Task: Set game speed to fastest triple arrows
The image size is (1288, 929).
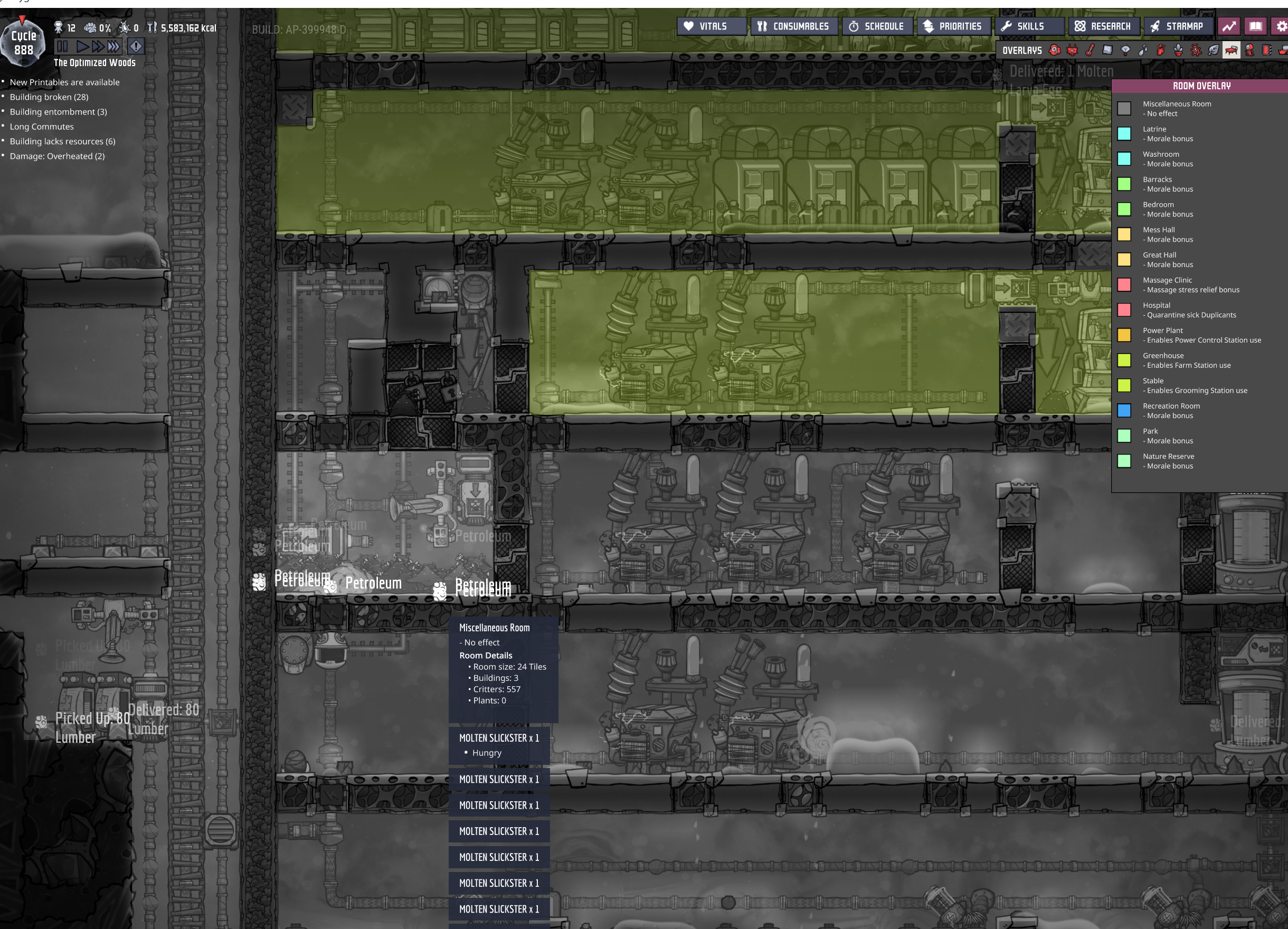Action: point(114,46)
